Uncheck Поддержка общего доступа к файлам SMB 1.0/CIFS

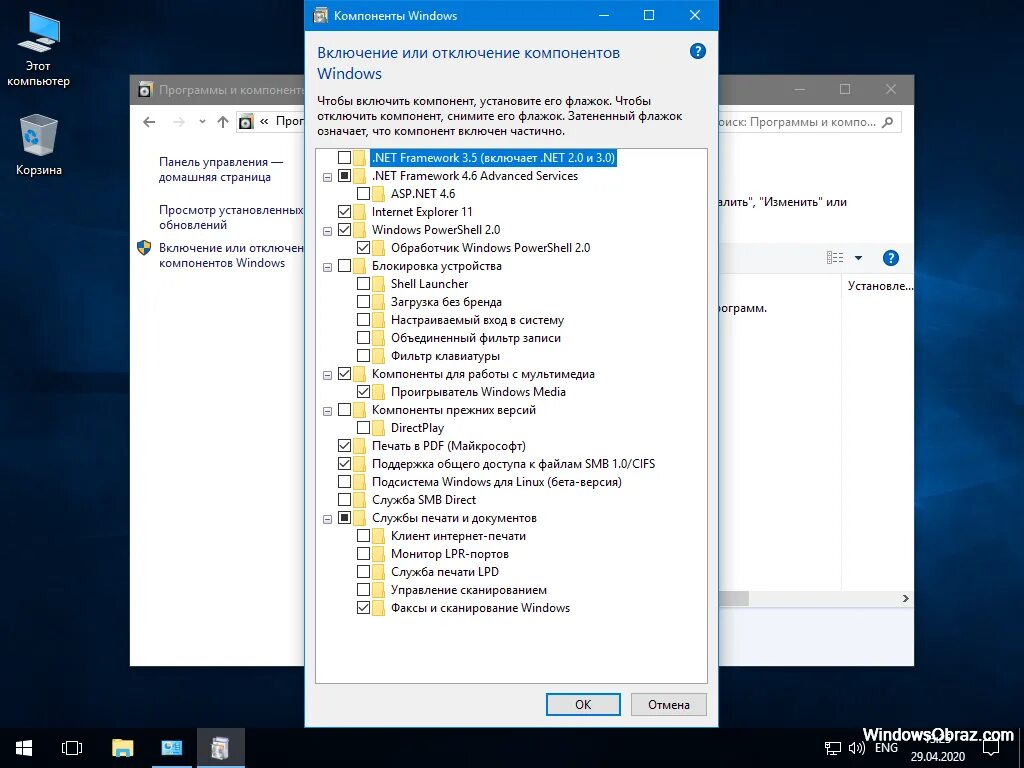coord(344,464)
